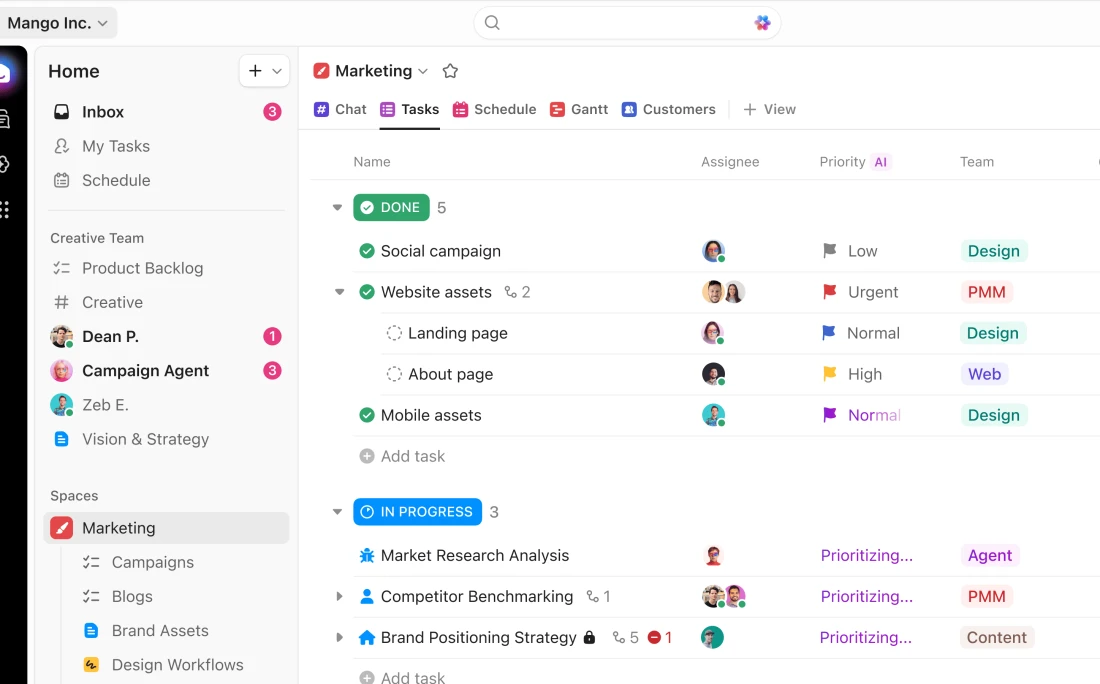Image resolution: width=1100 pixels, height=684 pixels.
Task: Expand the Competitor Benchmarking subtasks
Action: click(x=339, y=597)
